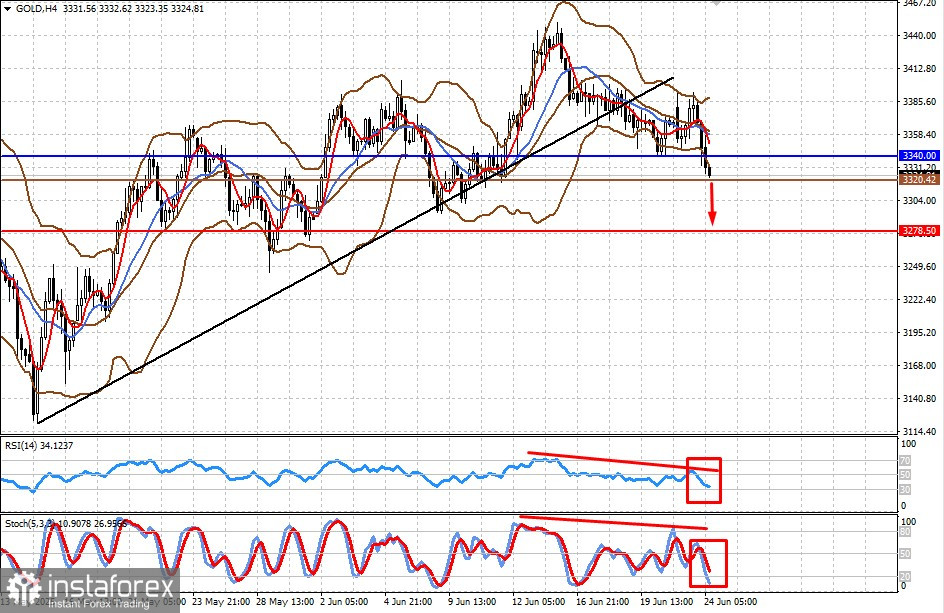This screenshot has width=944, height=613.
Task: Click the 3412.80 price axis label
Action: (x=919, y=69)
